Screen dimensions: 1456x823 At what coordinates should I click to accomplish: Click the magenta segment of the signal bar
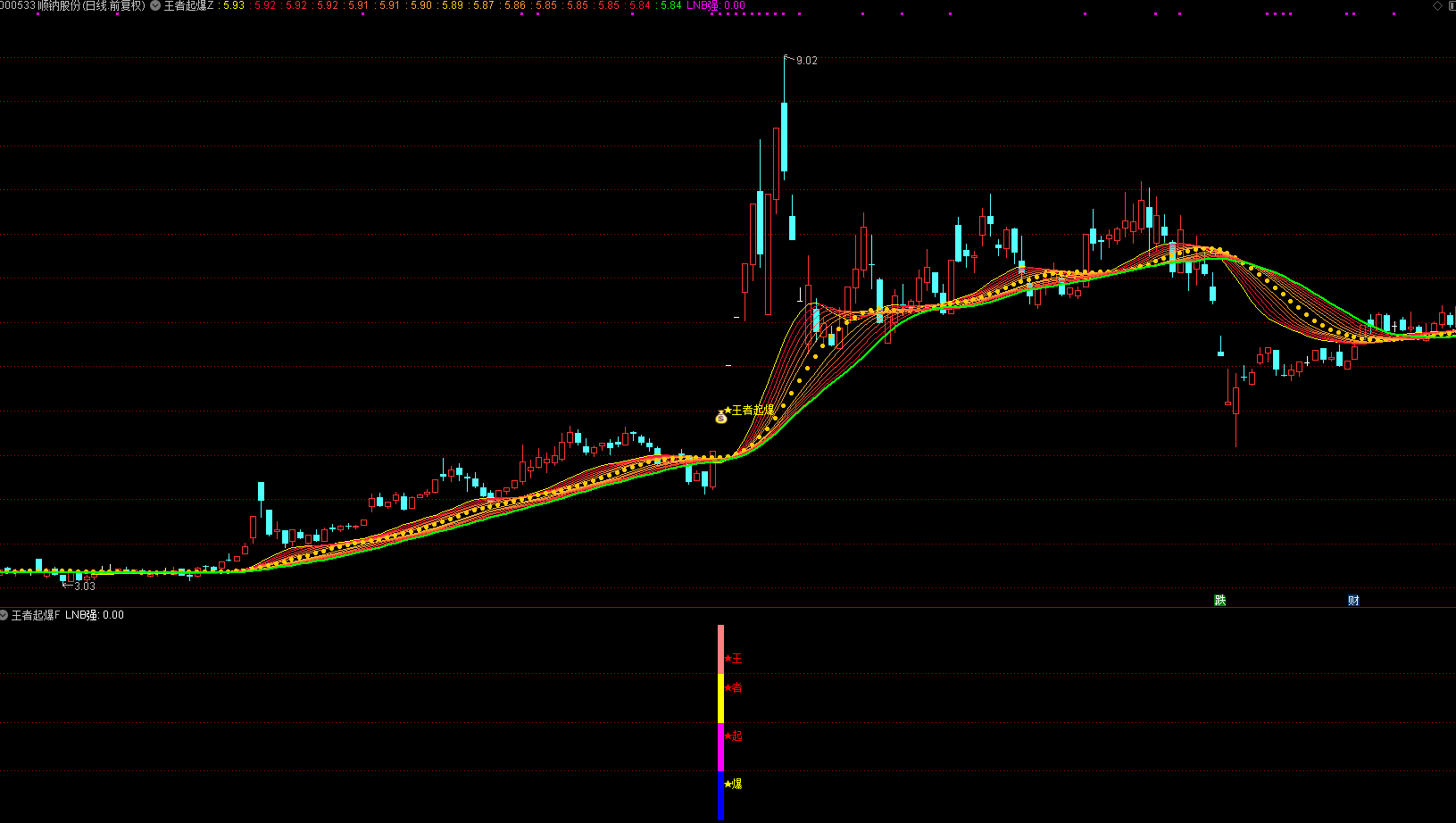(721, 747)
